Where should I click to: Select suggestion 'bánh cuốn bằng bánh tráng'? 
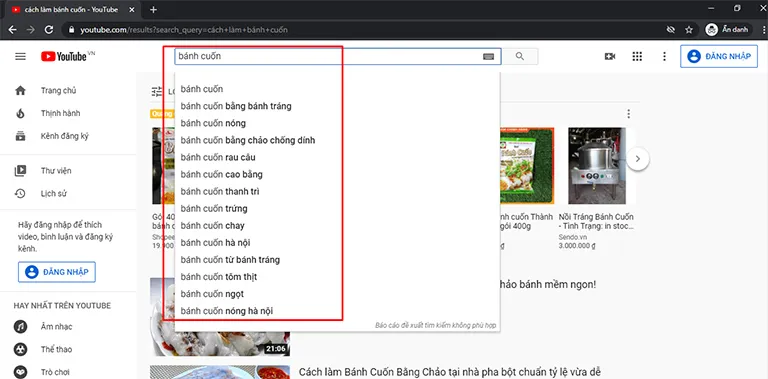pos(337,106)
